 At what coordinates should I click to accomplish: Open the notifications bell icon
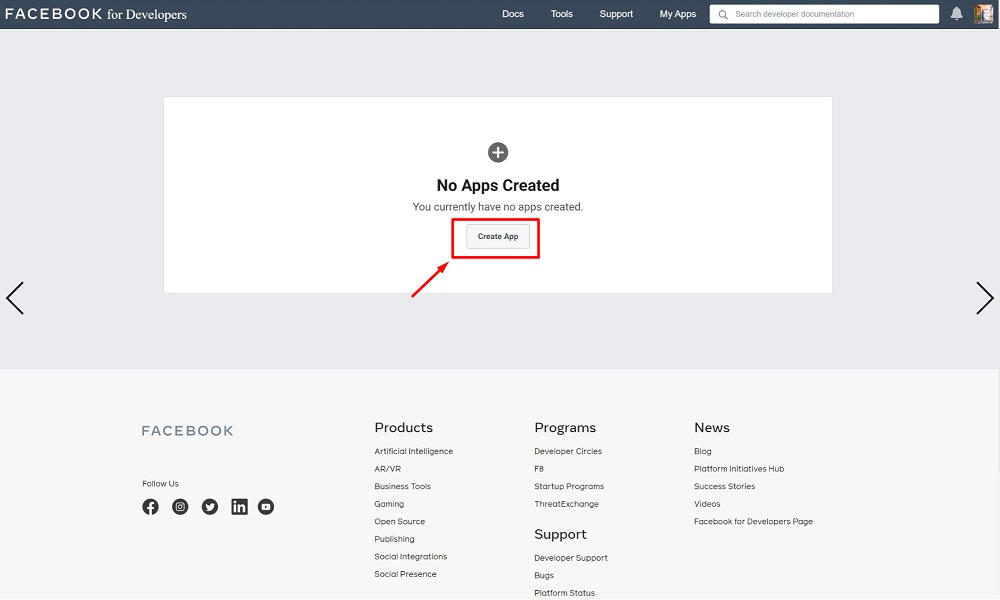957,14
